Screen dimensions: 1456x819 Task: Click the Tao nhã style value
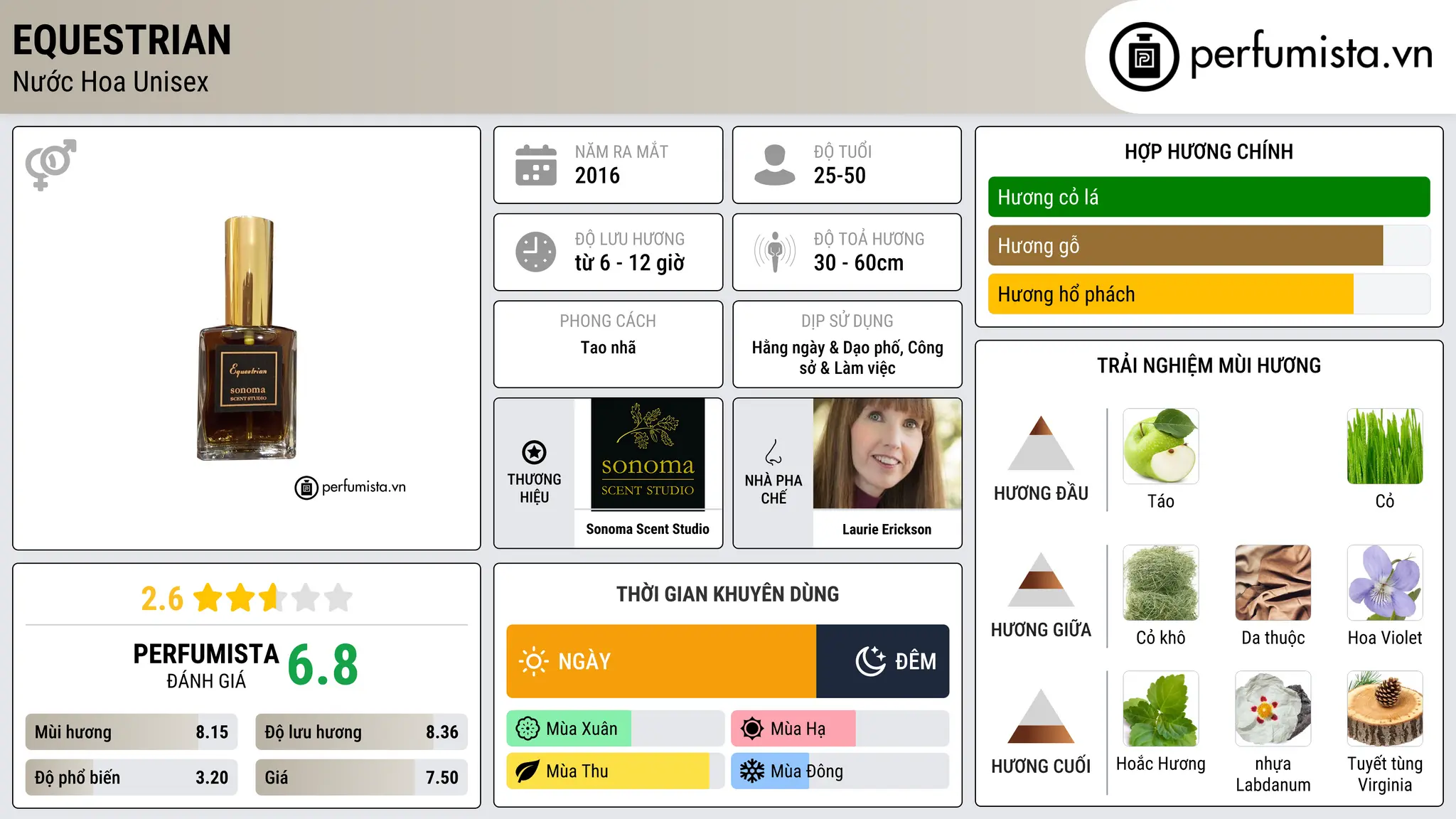(608, 348)
